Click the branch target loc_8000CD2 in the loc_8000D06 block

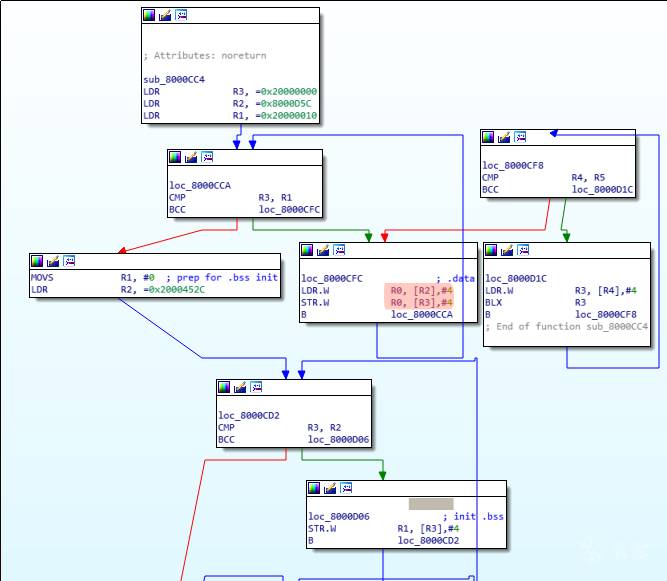428,540
